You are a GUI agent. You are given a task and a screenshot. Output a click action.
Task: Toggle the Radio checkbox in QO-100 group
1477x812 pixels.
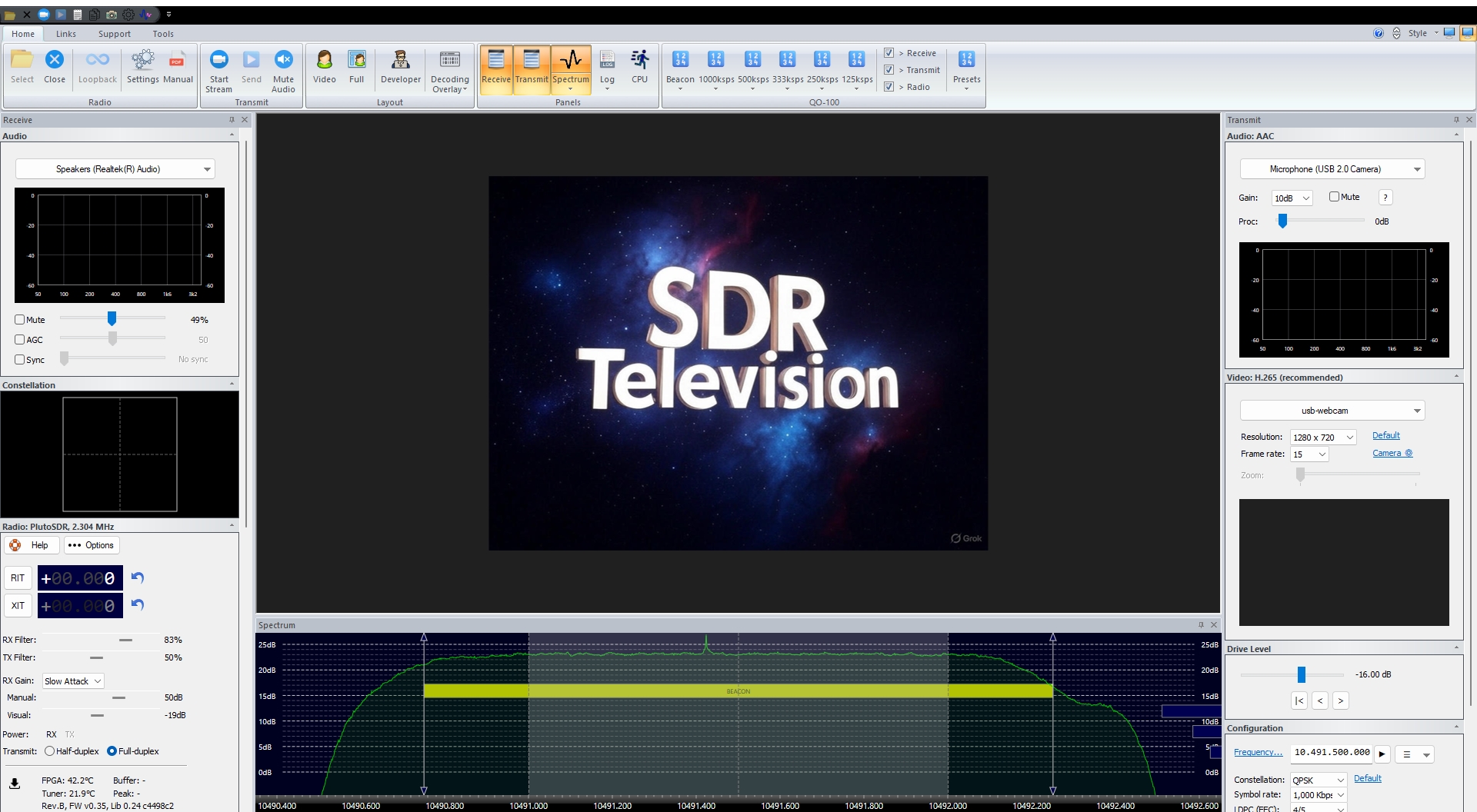point(889,87)
